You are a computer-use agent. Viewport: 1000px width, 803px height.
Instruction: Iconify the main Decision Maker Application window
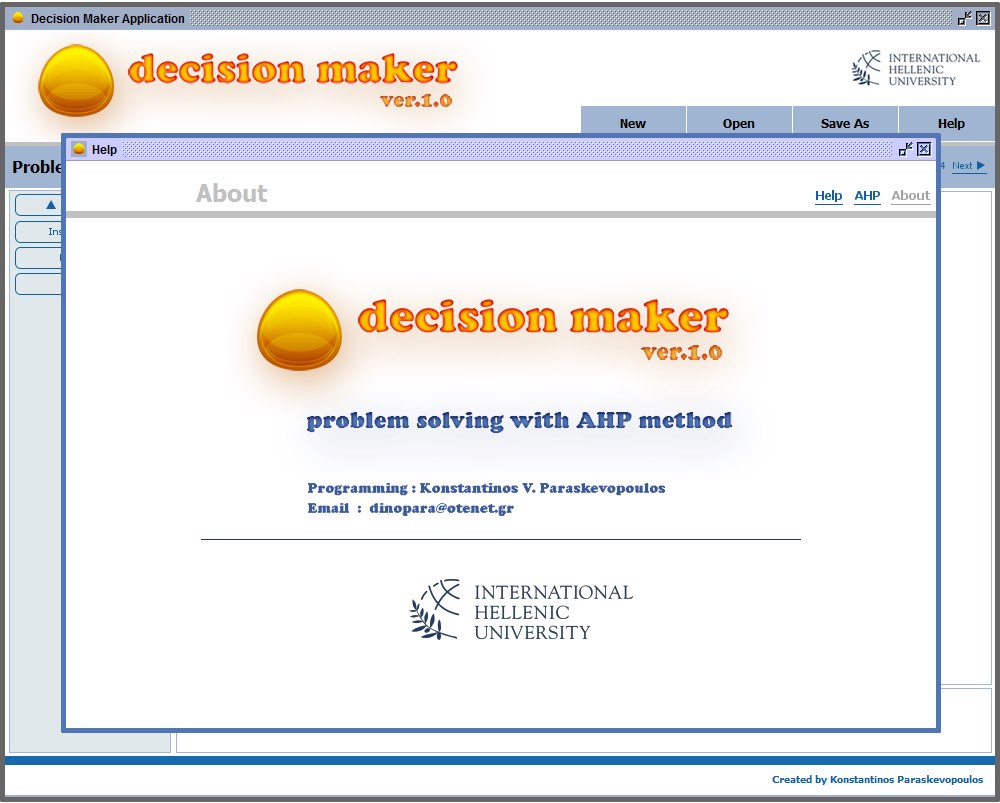pyautogui.click(x=964, y=18)
